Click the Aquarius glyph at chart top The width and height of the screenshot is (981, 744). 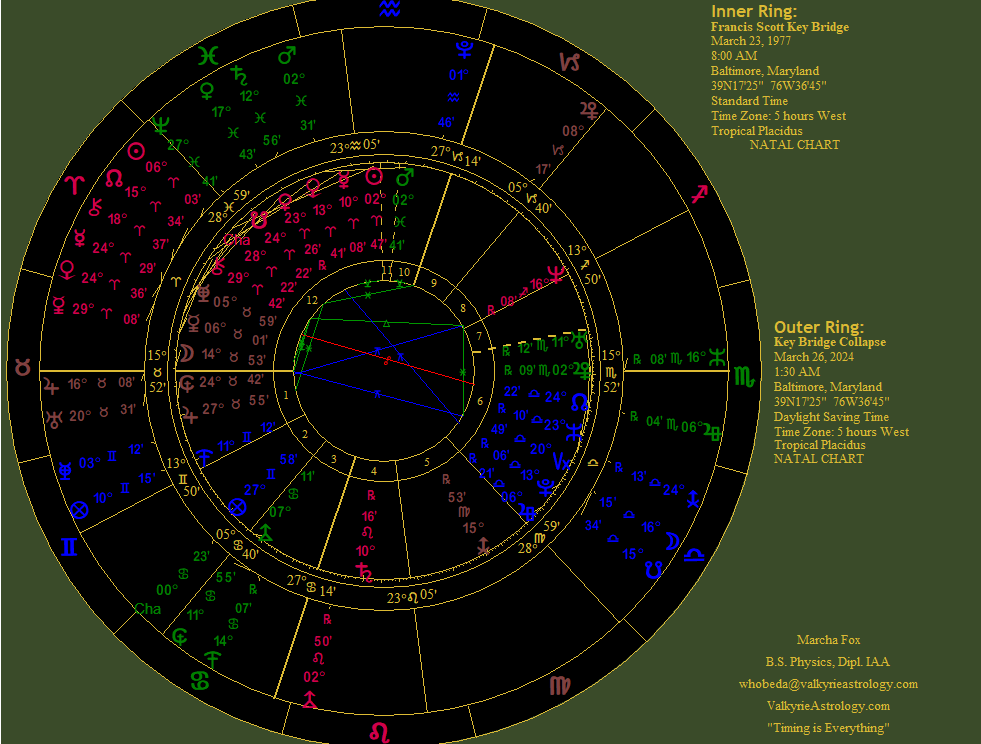click(x=390, y=9)
